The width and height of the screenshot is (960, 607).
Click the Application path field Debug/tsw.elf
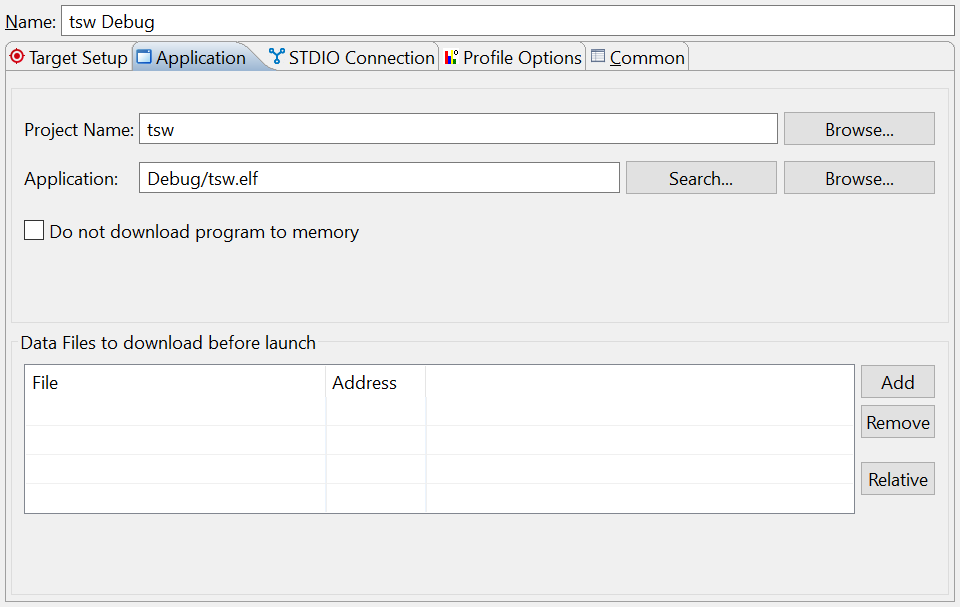(379, 178)
